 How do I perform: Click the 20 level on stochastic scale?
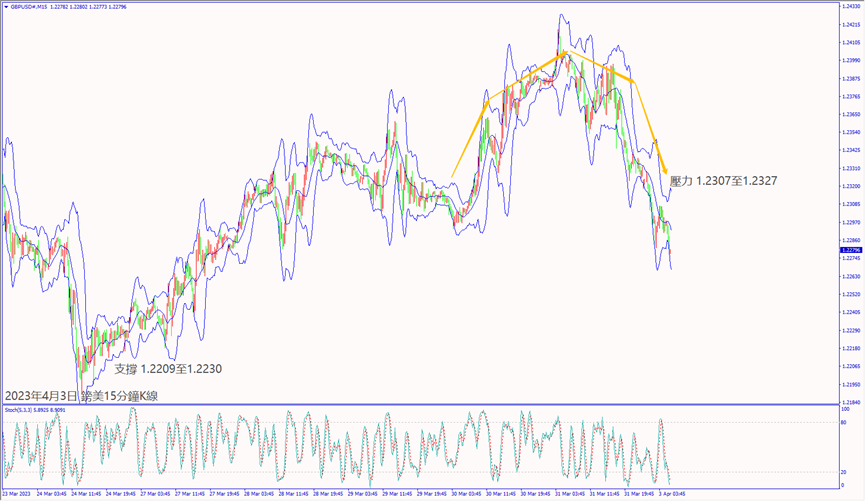[845, 472]
